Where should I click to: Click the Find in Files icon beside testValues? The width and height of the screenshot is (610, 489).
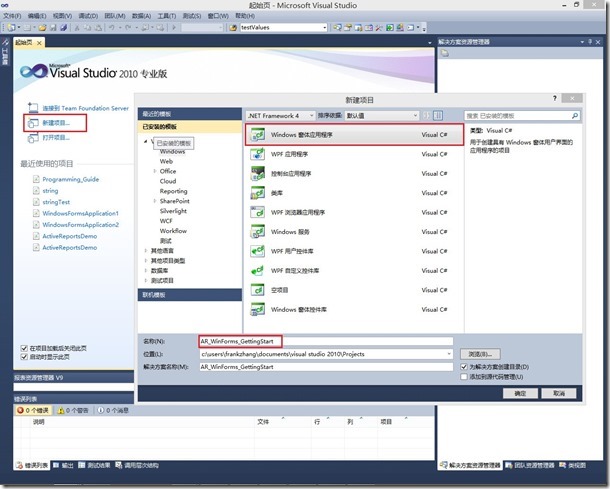point(233,28)
